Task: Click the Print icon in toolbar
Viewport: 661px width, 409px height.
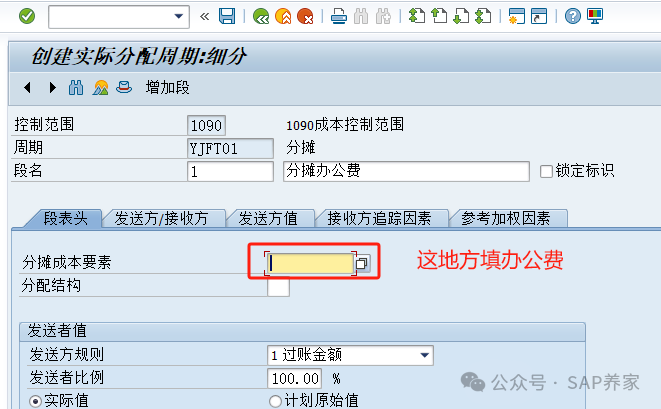Action: [x=339, y=16]
